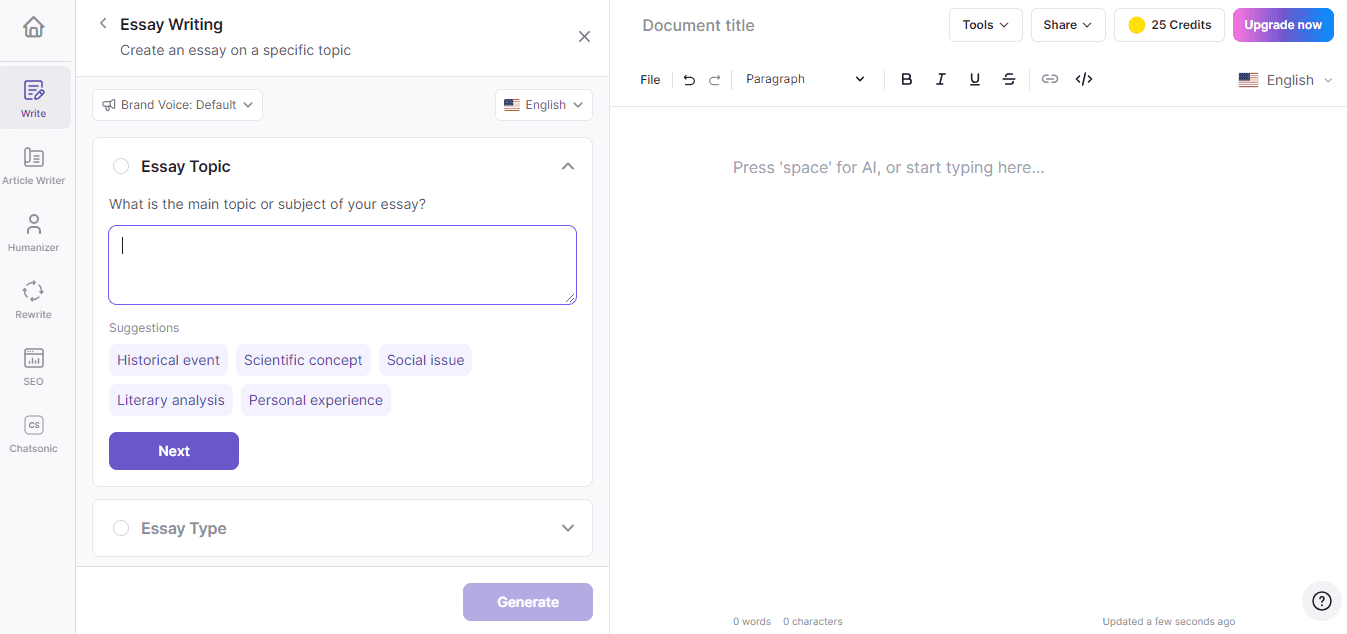Click the Next button
1347x634 pixels.
(174, 451)
